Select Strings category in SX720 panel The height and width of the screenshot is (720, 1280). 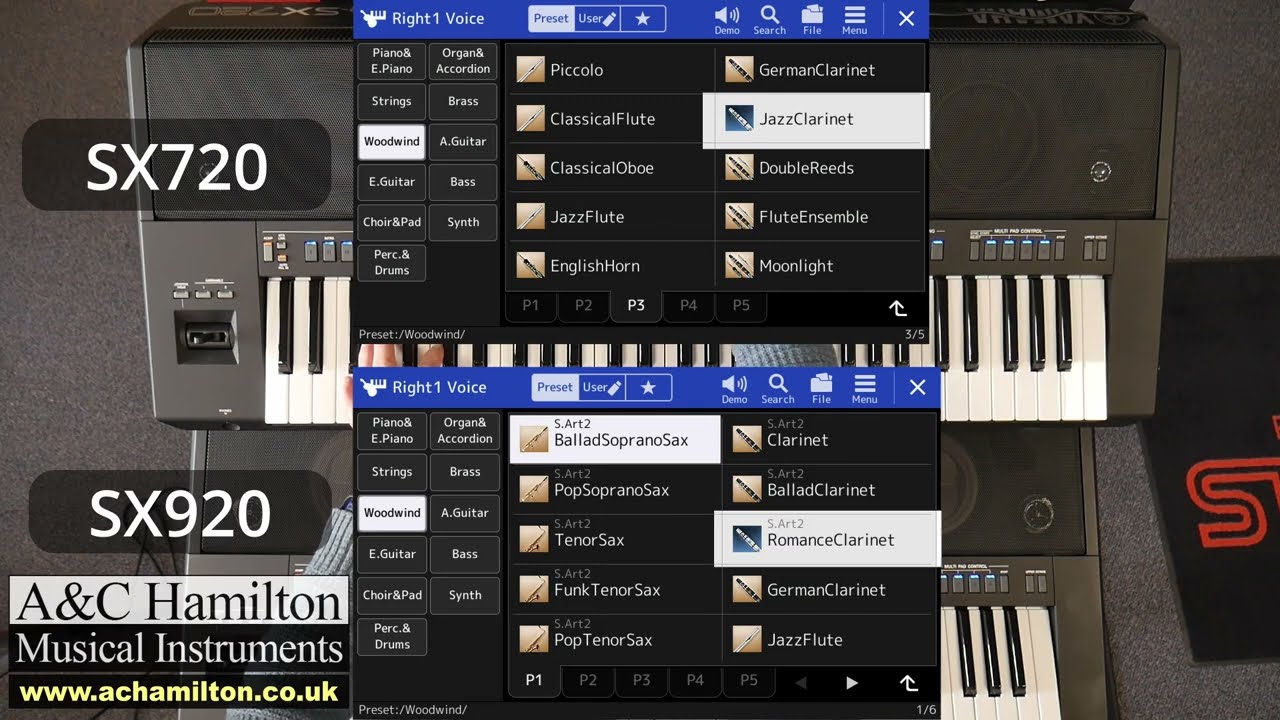(391, 101)
